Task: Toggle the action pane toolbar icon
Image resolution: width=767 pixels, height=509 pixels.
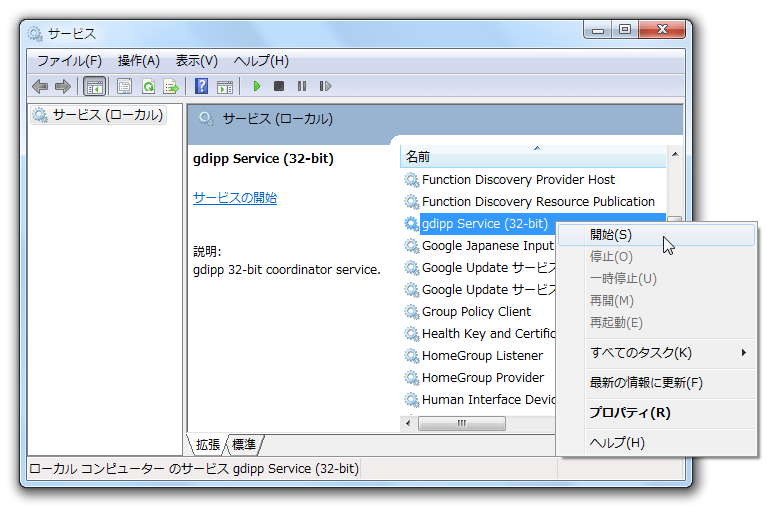Action: (x=225, y=87)
